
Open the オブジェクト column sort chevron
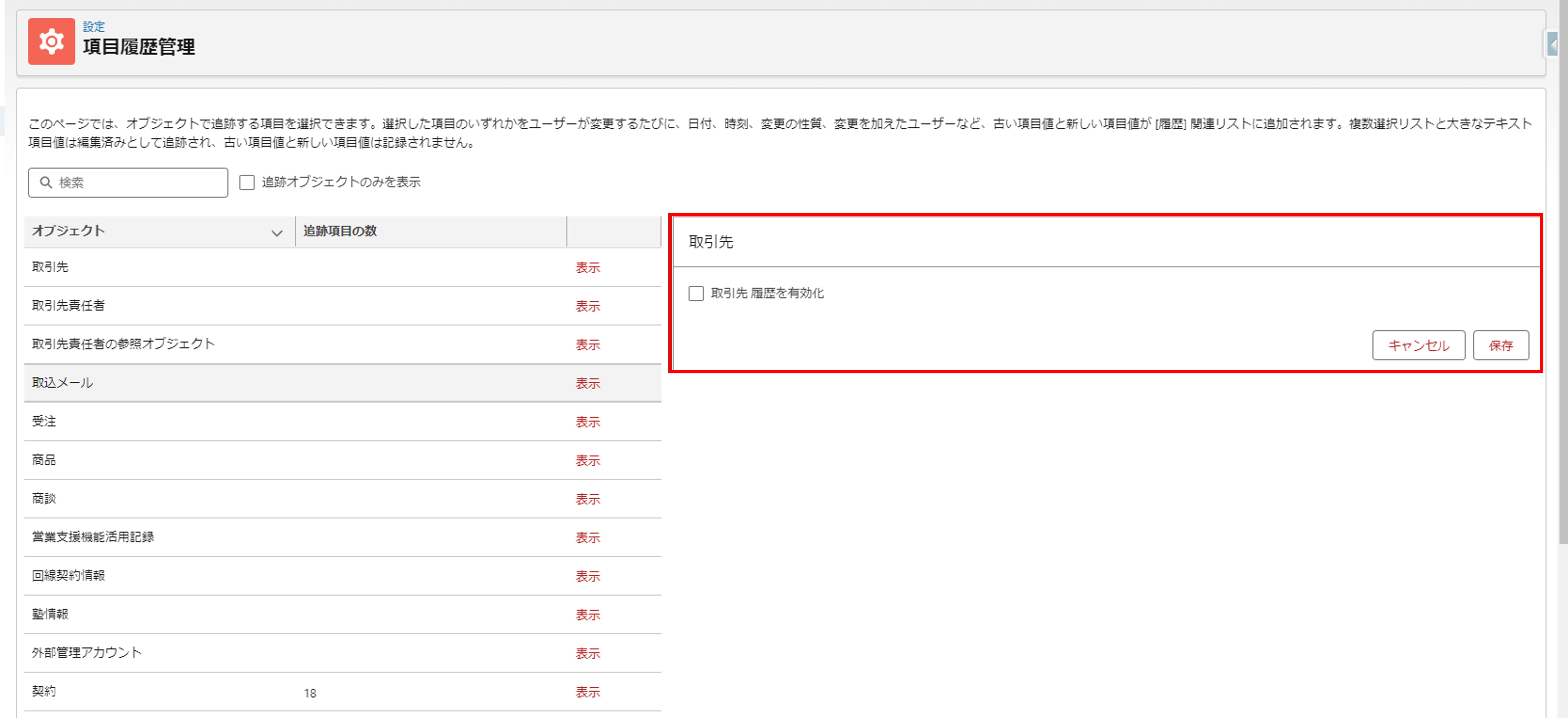276,233
